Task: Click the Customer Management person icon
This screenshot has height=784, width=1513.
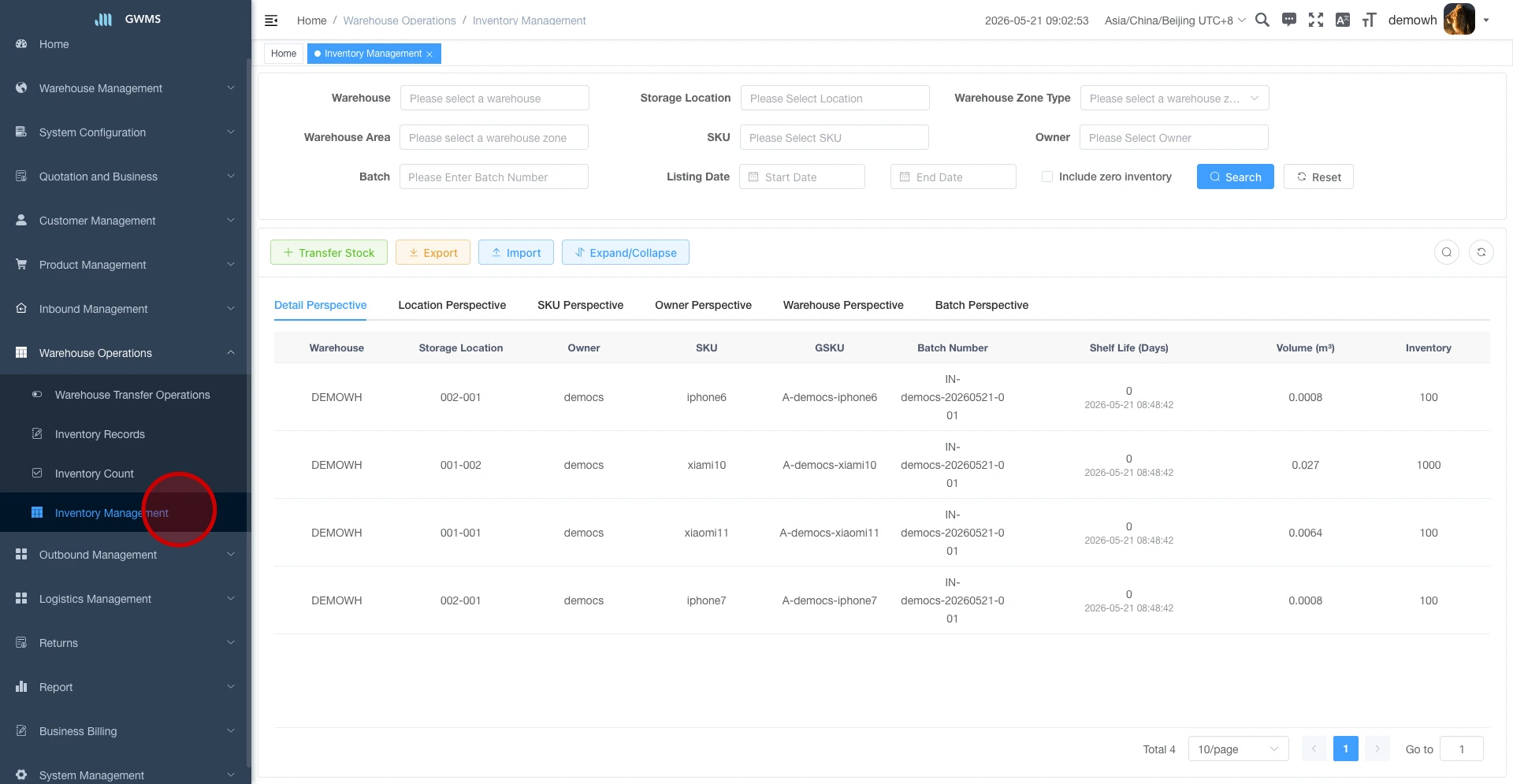Action: pyautogui.click(x=21, y=221)
